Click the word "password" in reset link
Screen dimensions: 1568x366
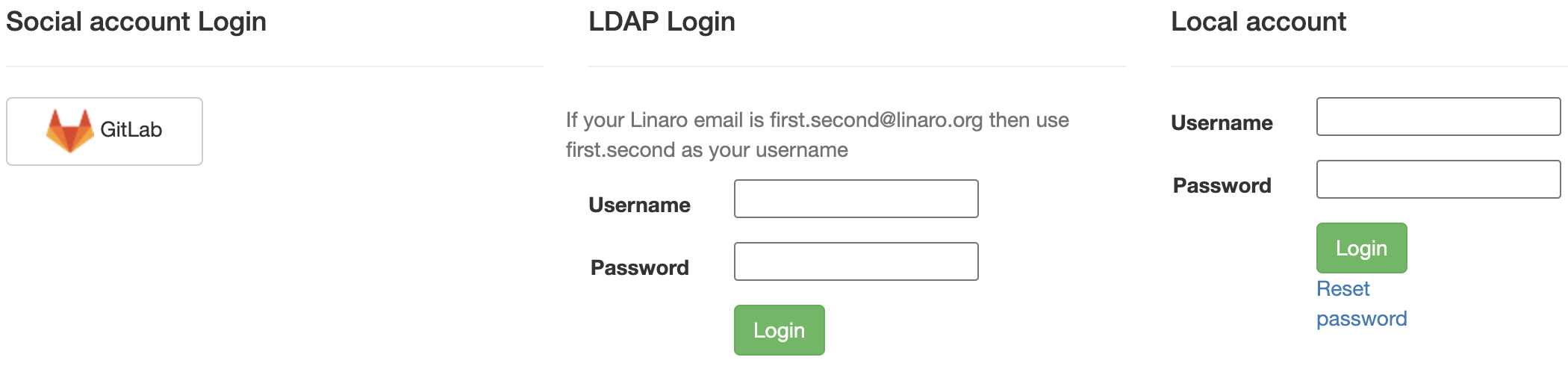click(1361, 319)
